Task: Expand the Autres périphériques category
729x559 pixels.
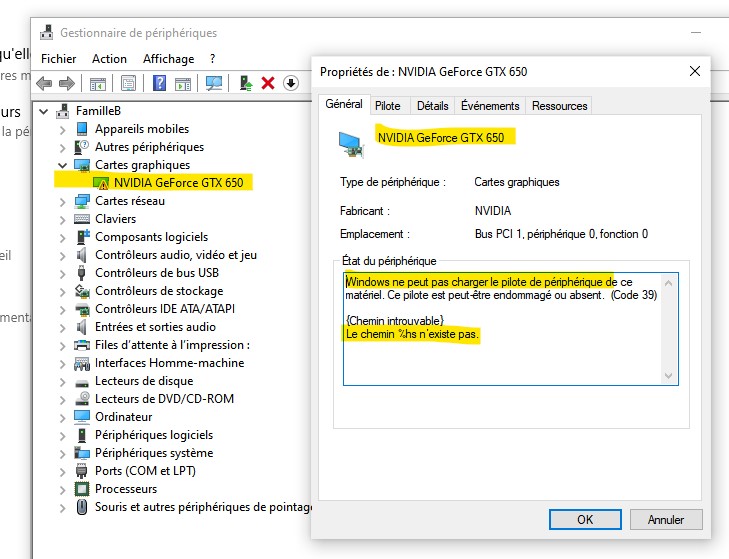Action: [x=62, y=147]
